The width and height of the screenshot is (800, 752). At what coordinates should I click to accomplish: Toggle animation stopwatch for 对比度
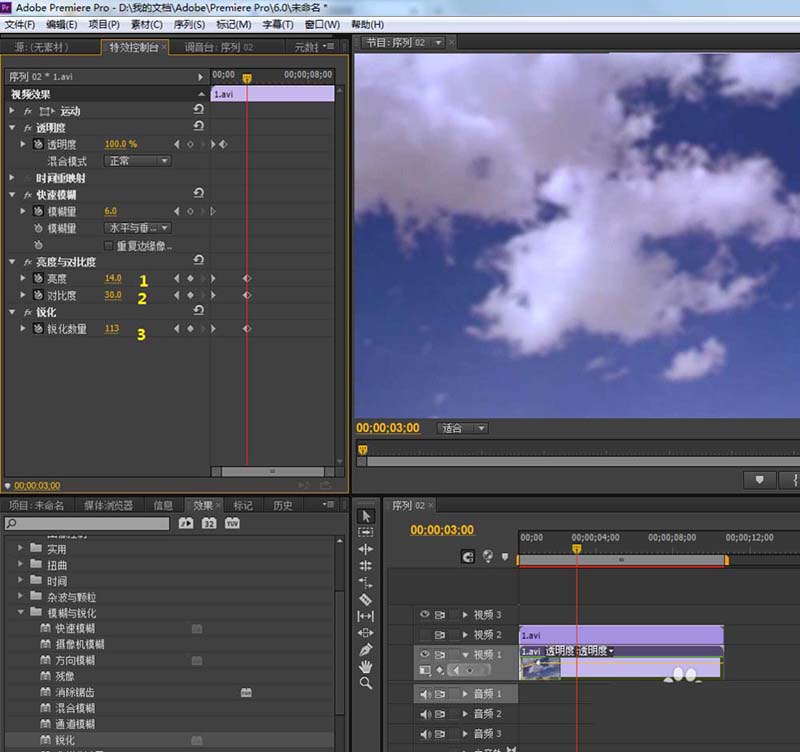pos(38,295)
